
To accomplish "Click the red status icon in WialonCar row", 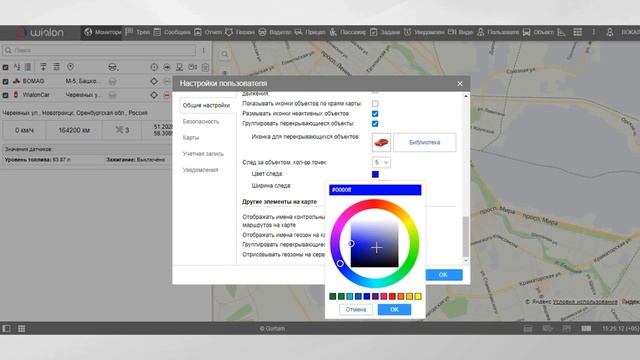I will click(167, 95).
